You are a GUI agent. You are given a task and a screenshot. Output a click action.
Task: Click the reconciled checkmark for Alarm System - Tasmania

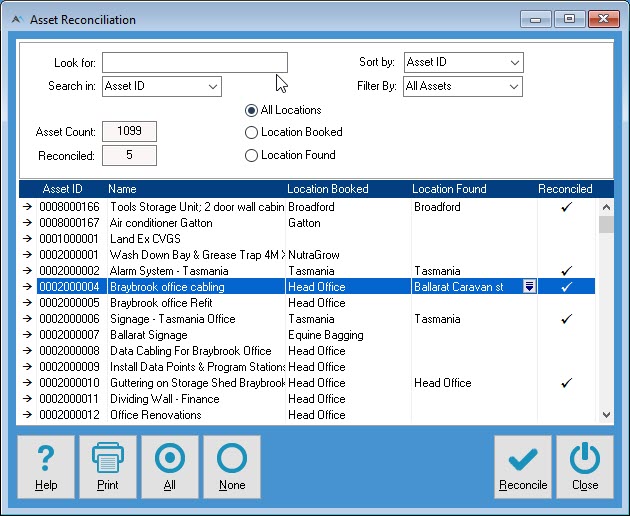tap(566, 271)
